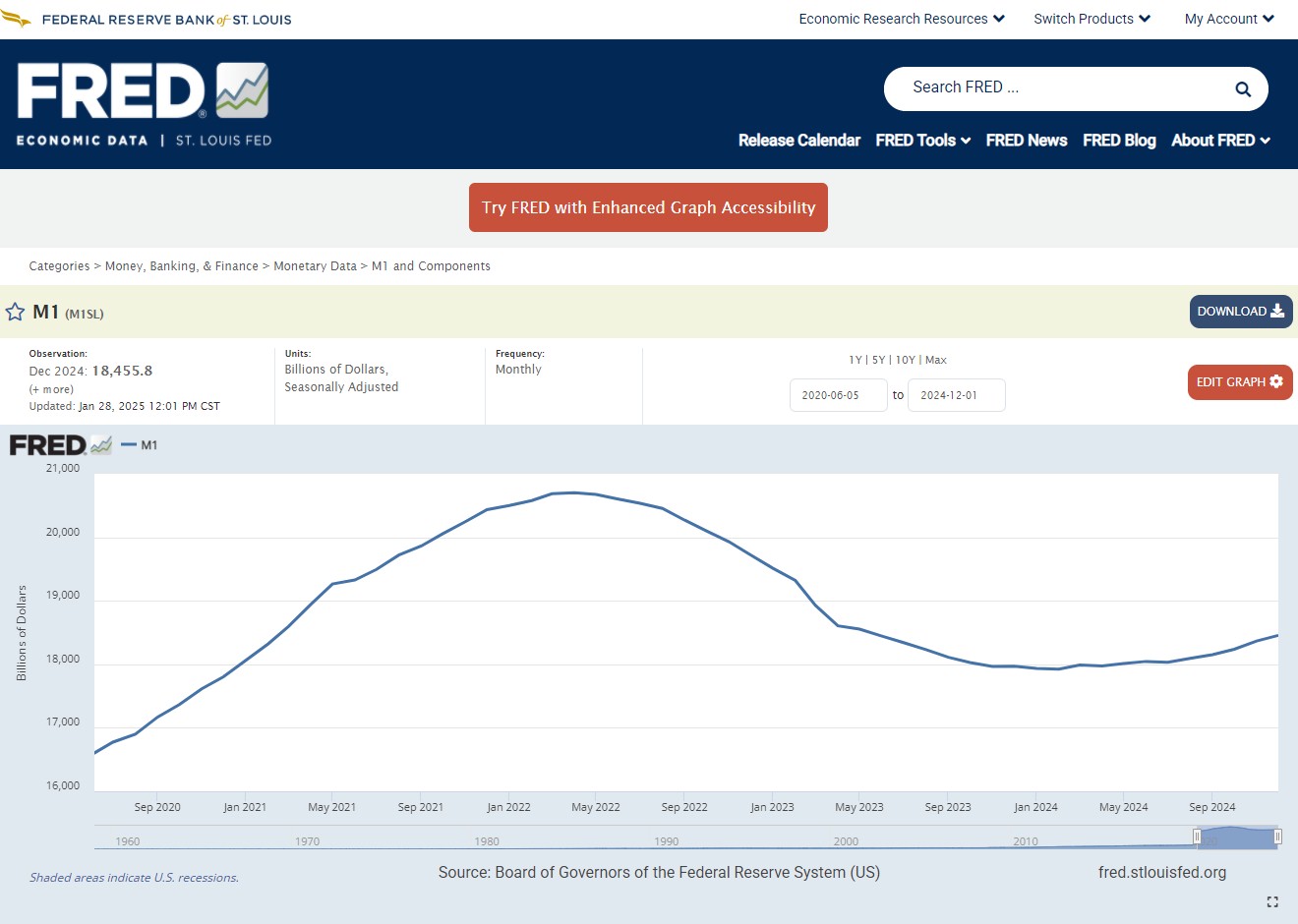Image resolution: width=1298 pixels, height=924 pixels.
Task: Open Money, Banking, & Finance breadcrumb
Action: [x=182, y=266]
